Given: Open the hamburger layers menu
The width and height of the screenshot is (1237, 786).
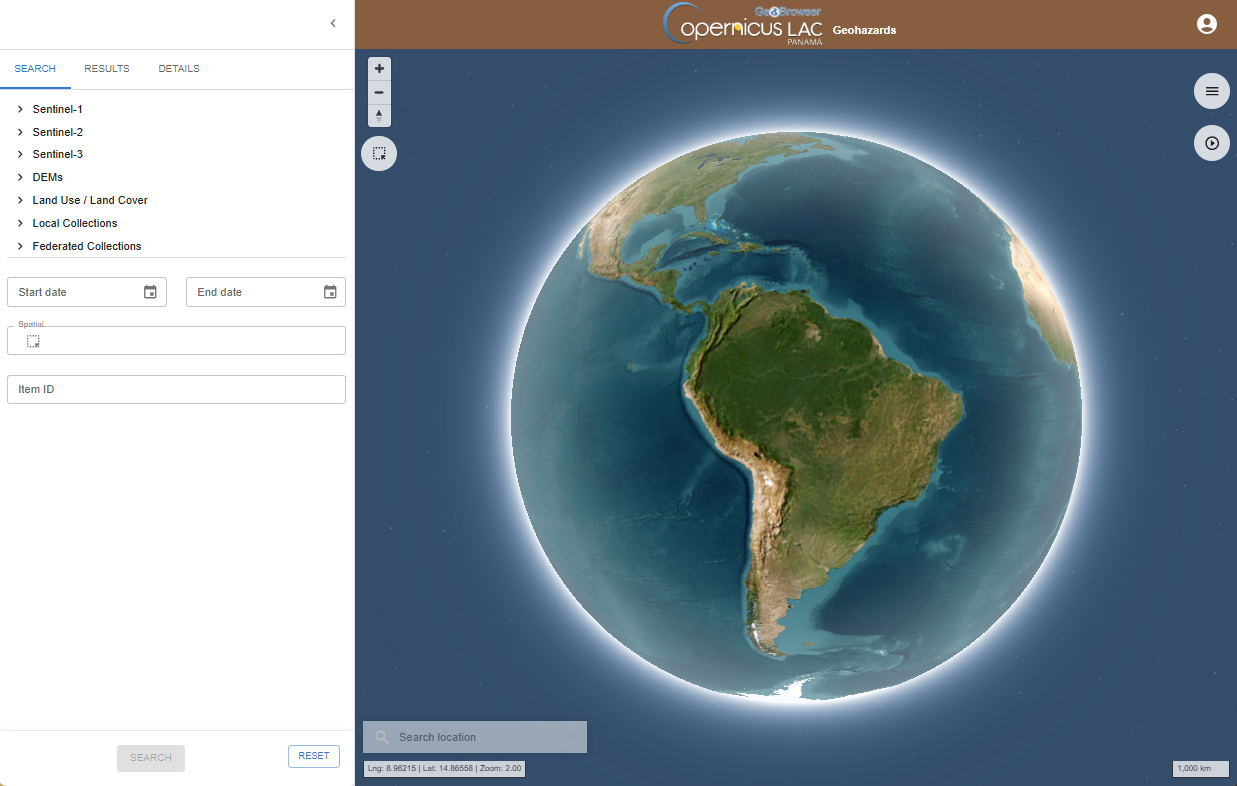Looking at the screenshot, I should click(x=1211, y=91).
